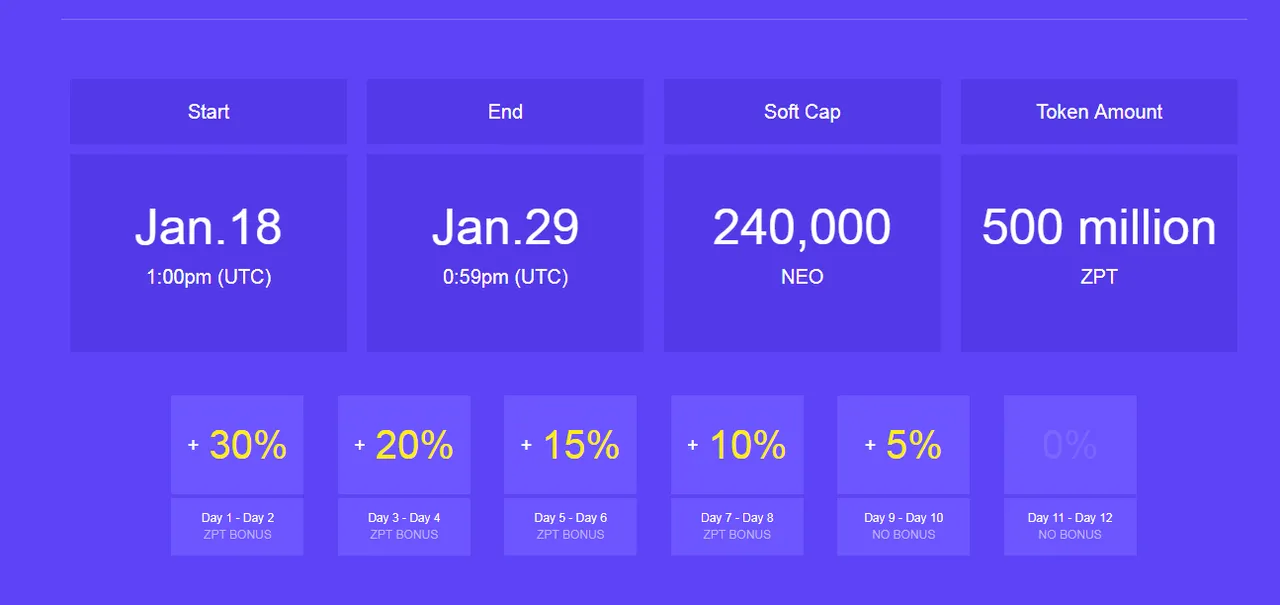Click the Jan.29 end date card

[505, 253]
